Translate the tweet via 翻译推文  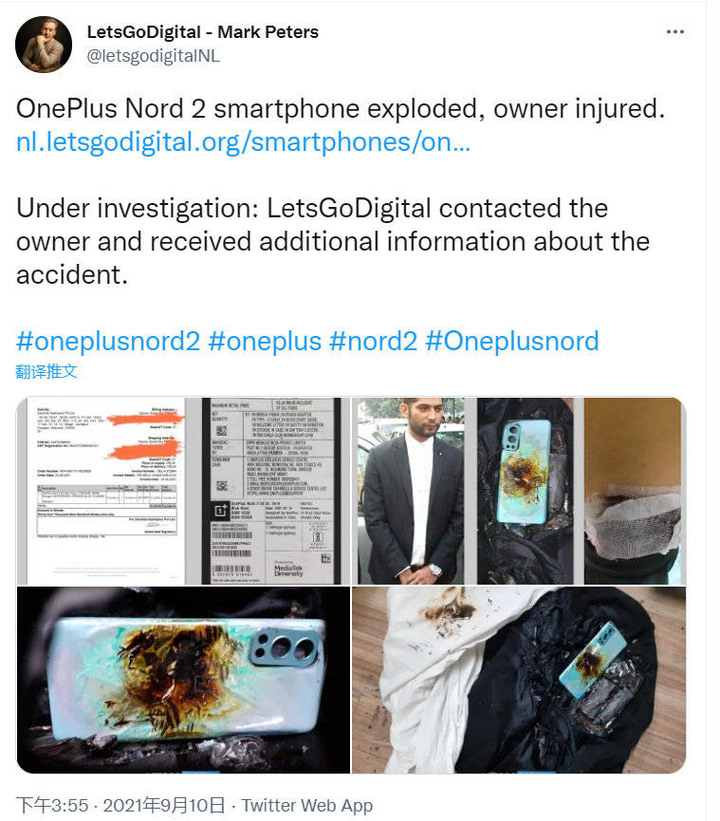(x=46, y=372)
